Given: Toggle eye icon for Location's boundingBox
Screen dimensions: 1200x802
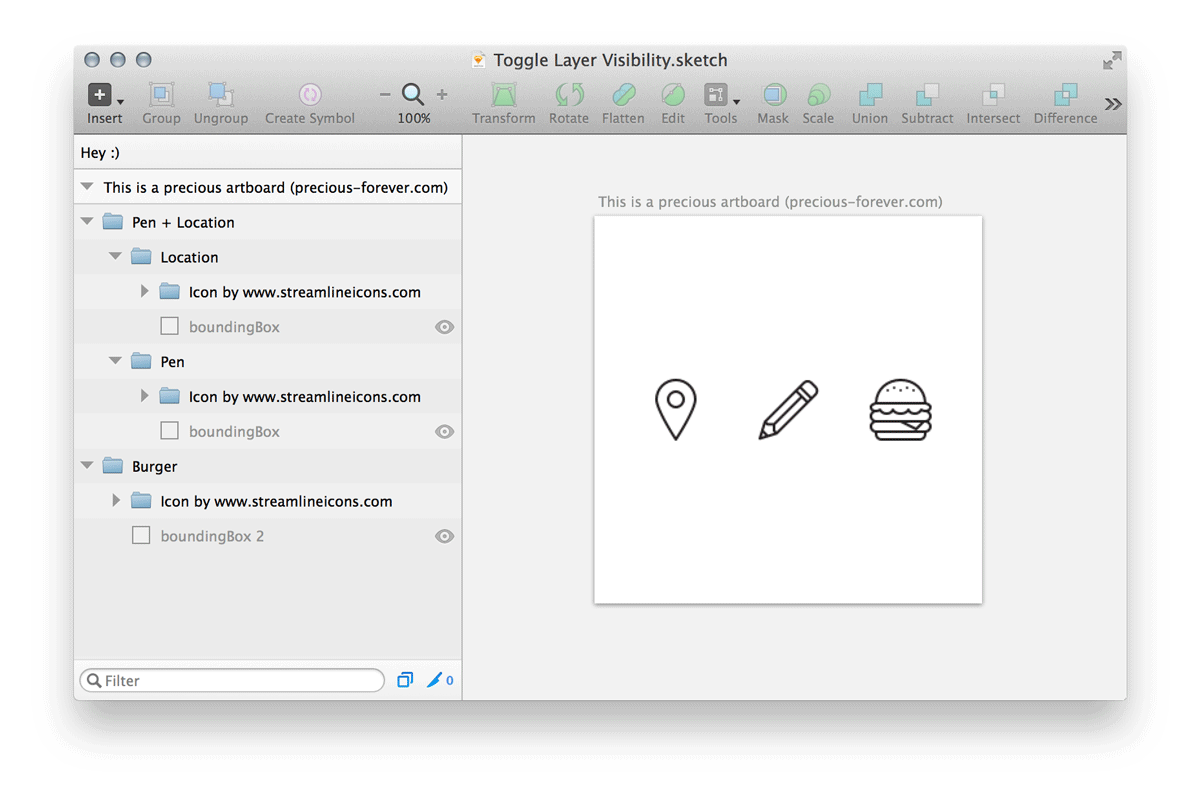Looking at the screenshot, I should (x=445, y=327).
